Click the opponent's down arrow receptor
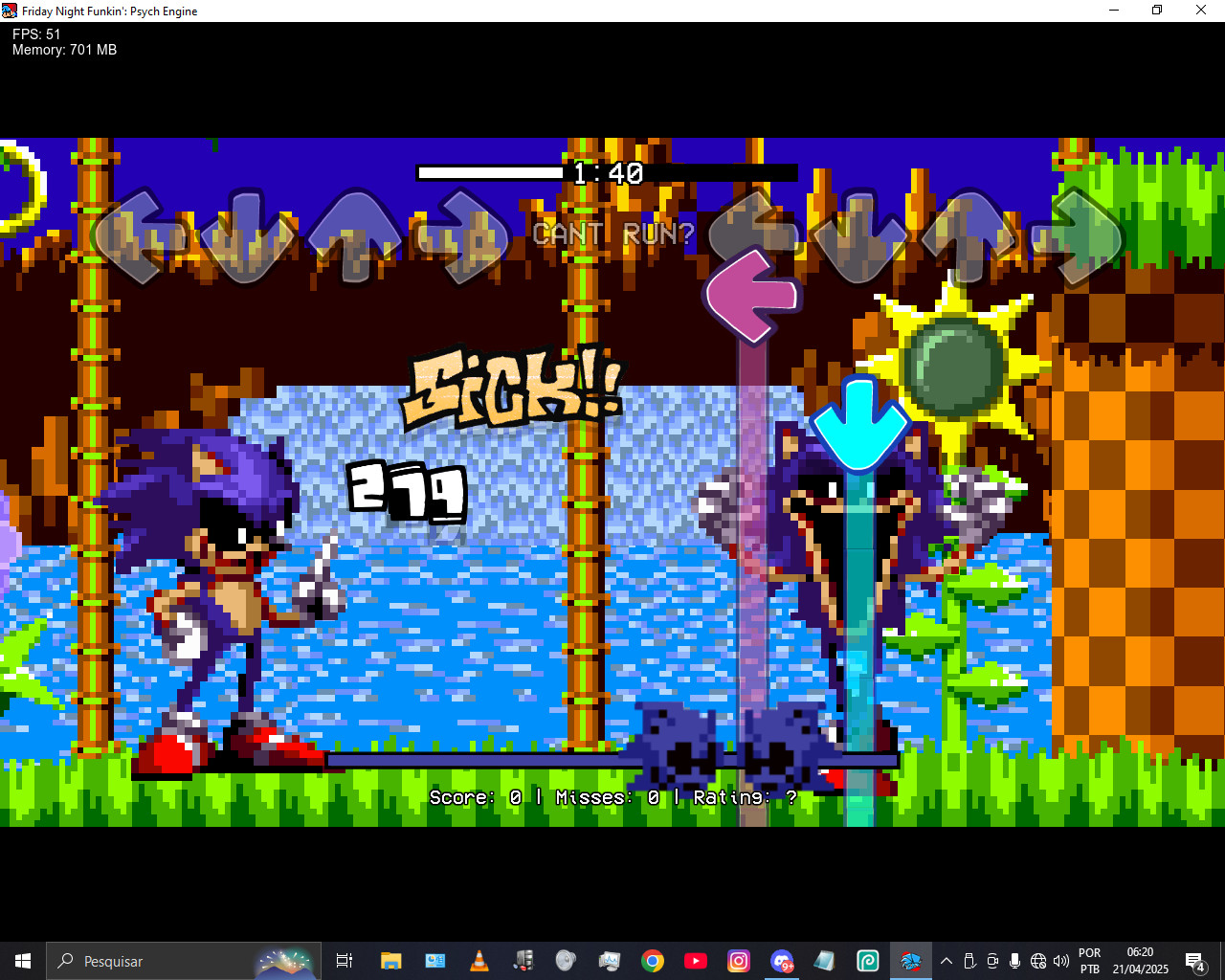 [248, 236]
